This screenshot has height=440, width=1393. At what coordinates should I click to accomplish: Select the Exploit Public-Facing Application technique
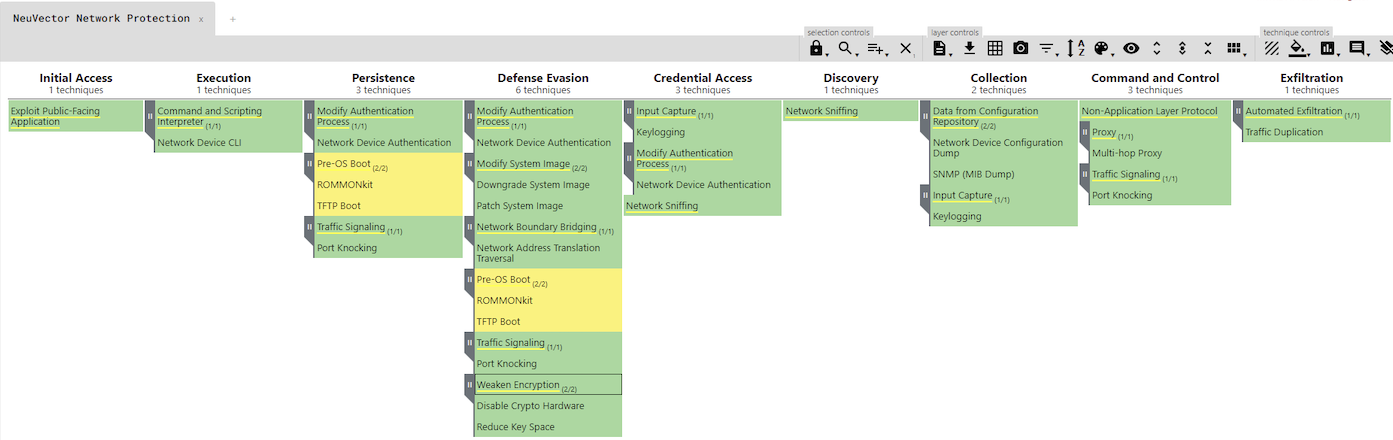(x=55, y=116)
